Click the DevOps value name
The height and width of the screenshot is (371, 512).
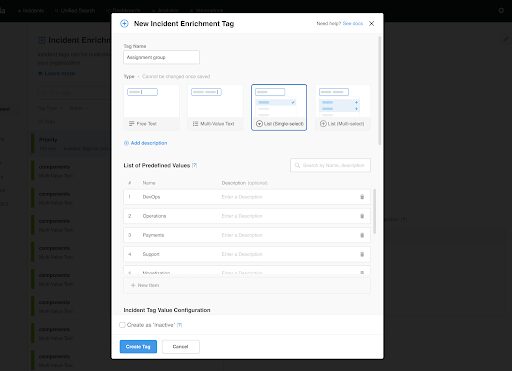151,197
